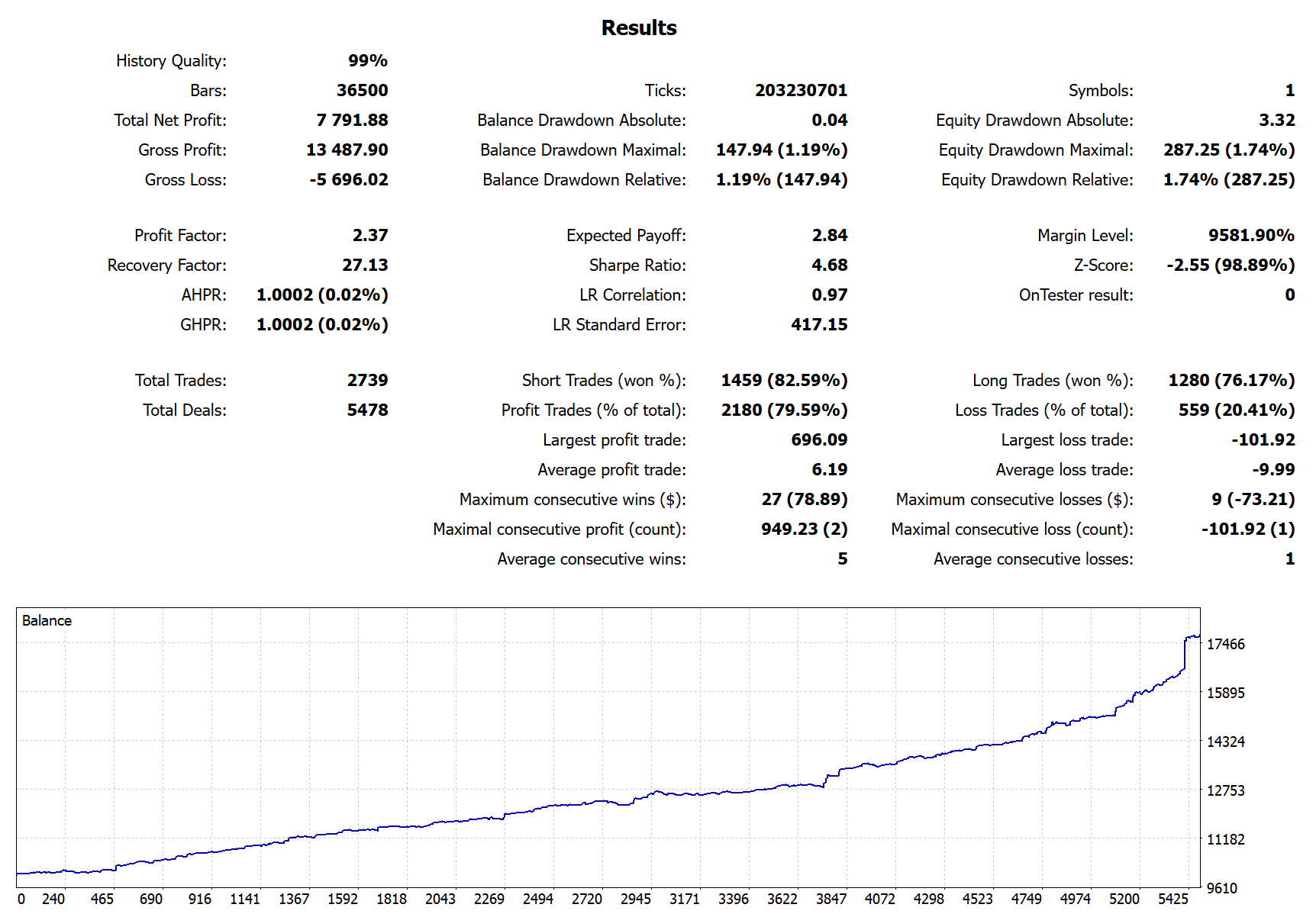
Task: Click the 17466 label on the chart axis
Action: tap(1225, 644)
